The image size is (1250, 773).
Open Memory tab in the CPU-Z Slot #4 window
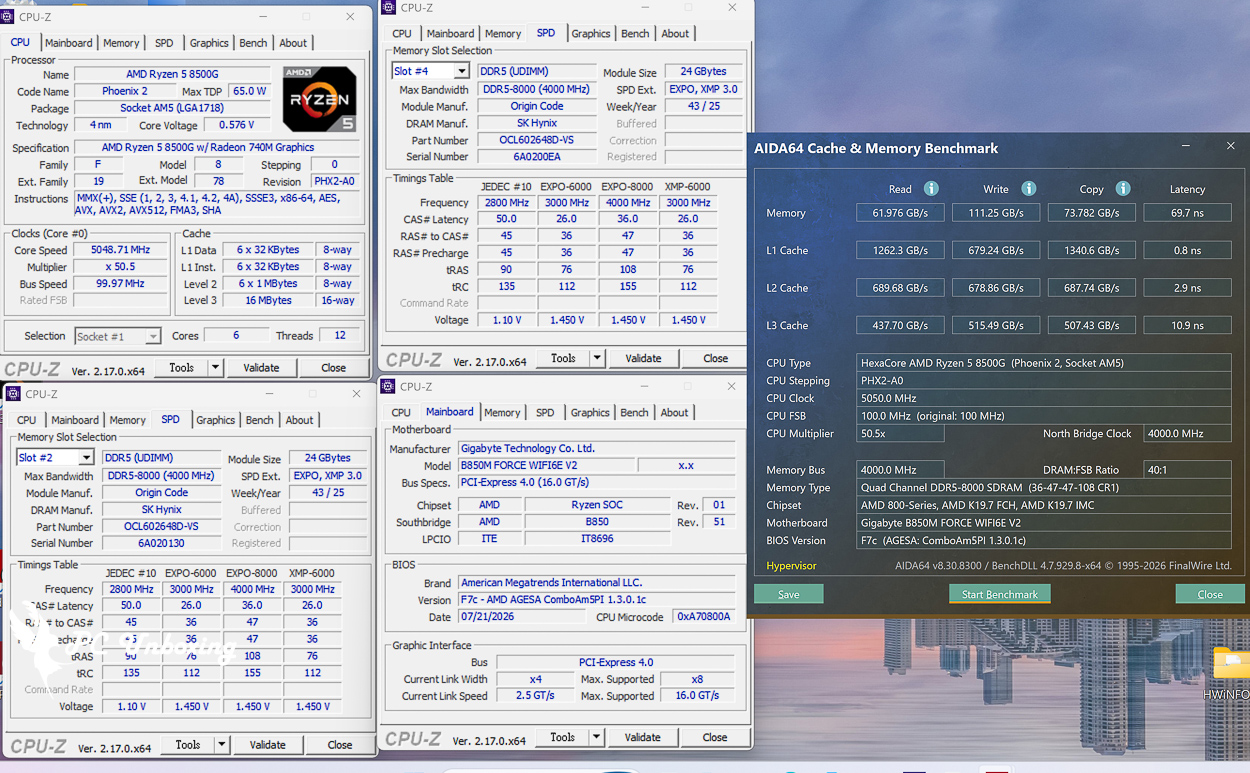[503, 33]
